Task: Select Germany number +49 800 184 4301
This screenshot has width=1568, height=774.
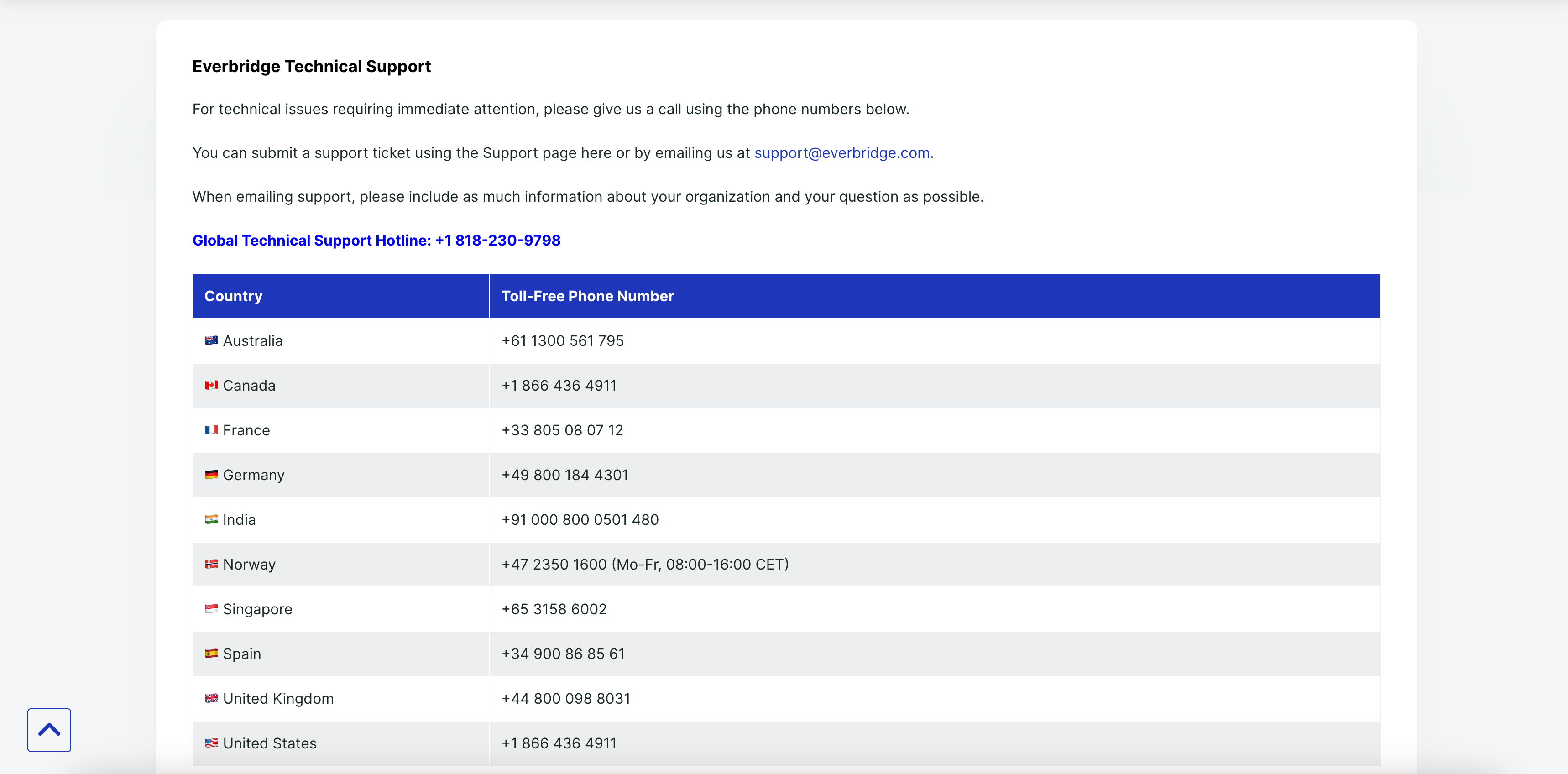Action: pos(564,475)
